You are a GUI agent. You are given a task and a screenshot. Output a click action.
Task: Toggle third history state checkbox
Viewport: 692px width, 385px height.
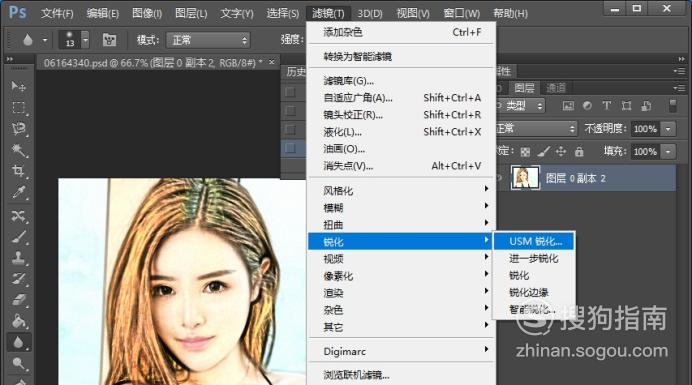(290, 129)
